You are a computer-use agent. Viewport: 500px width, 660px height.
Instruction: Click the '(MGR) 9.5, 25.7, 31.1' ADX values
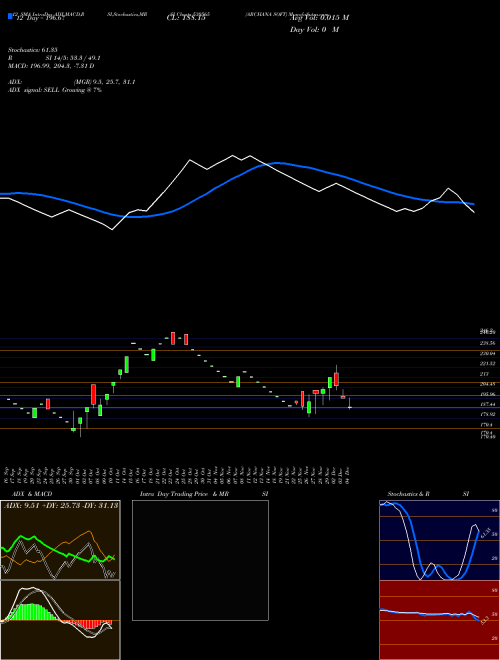pyautogui.click(x=104, y=82)
